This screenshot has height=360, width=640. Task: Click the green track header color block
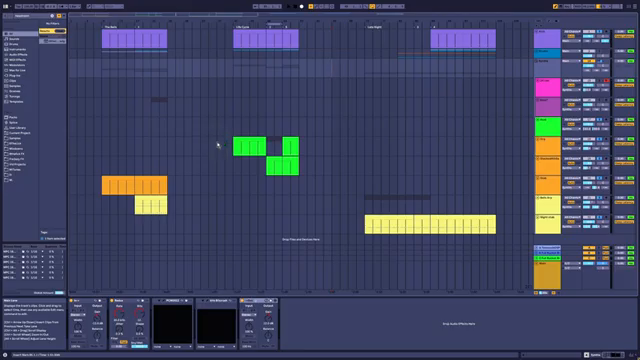[x=547, y=127]
